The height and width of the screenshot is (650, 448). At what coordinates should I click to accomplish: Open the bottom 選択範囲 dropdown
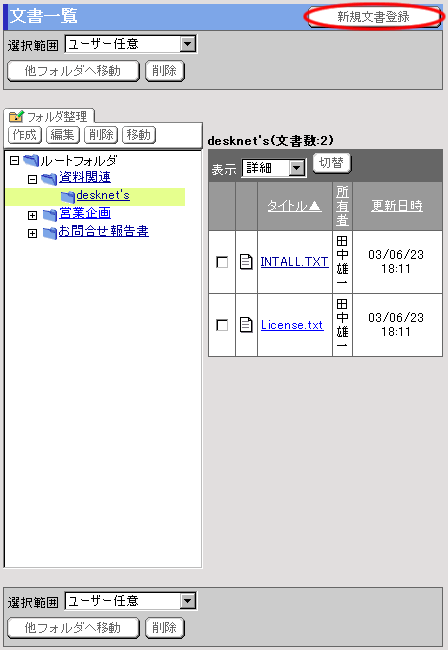point(131,601)
